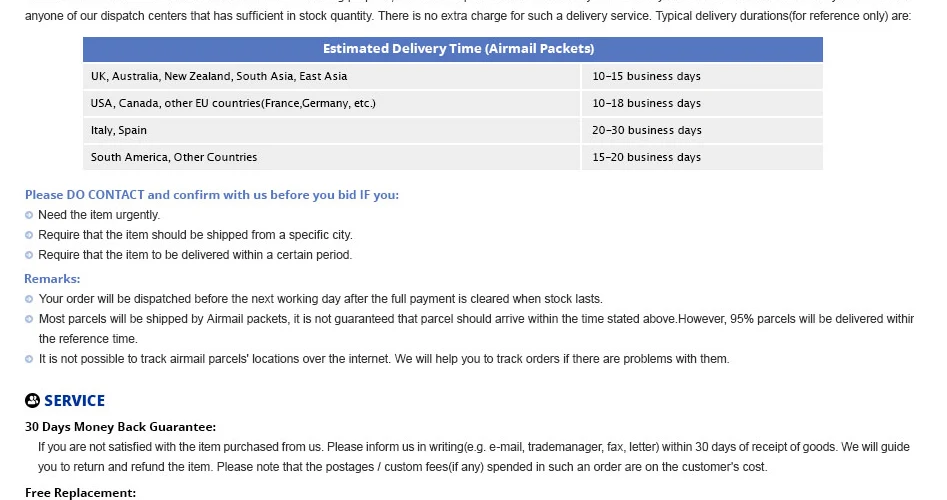Select the 'USA, Canada, other EU countries' row
The image size is (947, 500).
[453, 103]
